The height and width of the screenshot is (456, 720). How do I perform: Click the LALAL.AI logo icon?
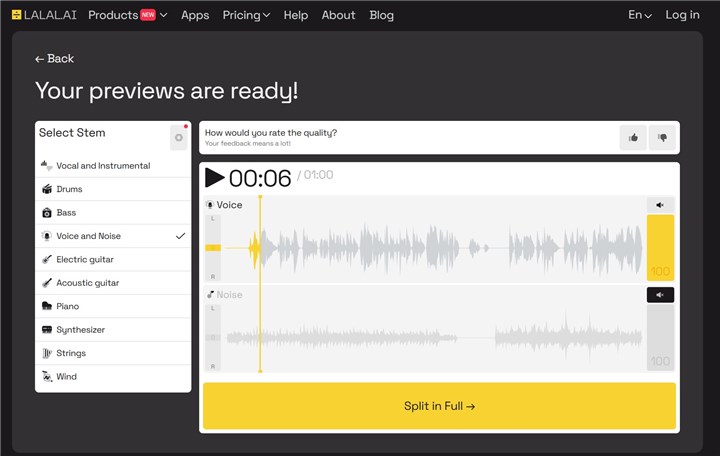click(17, 15)
